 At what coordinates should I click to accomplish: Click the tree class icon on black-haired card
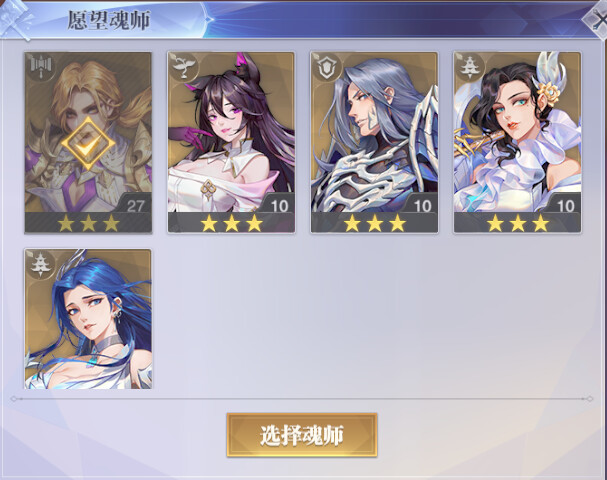[470, 68]
